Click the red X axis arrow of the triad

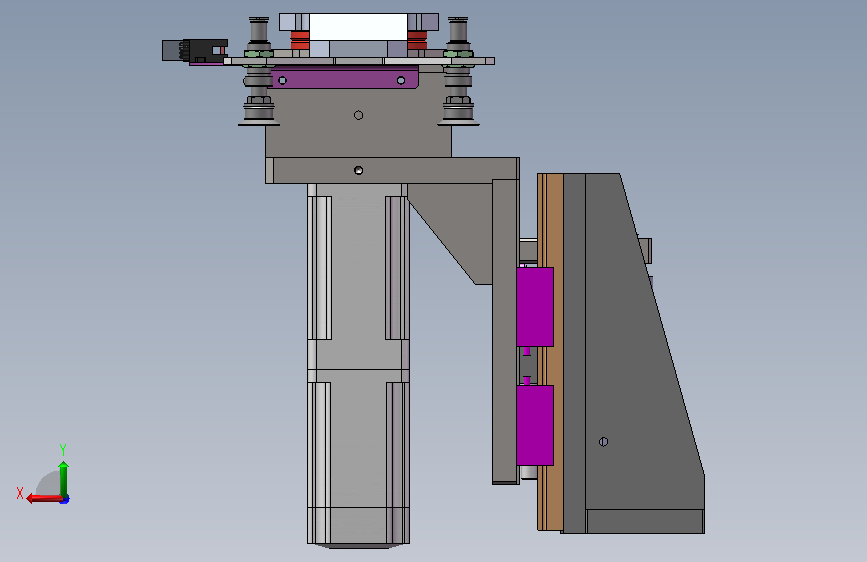tap(43, 499)
